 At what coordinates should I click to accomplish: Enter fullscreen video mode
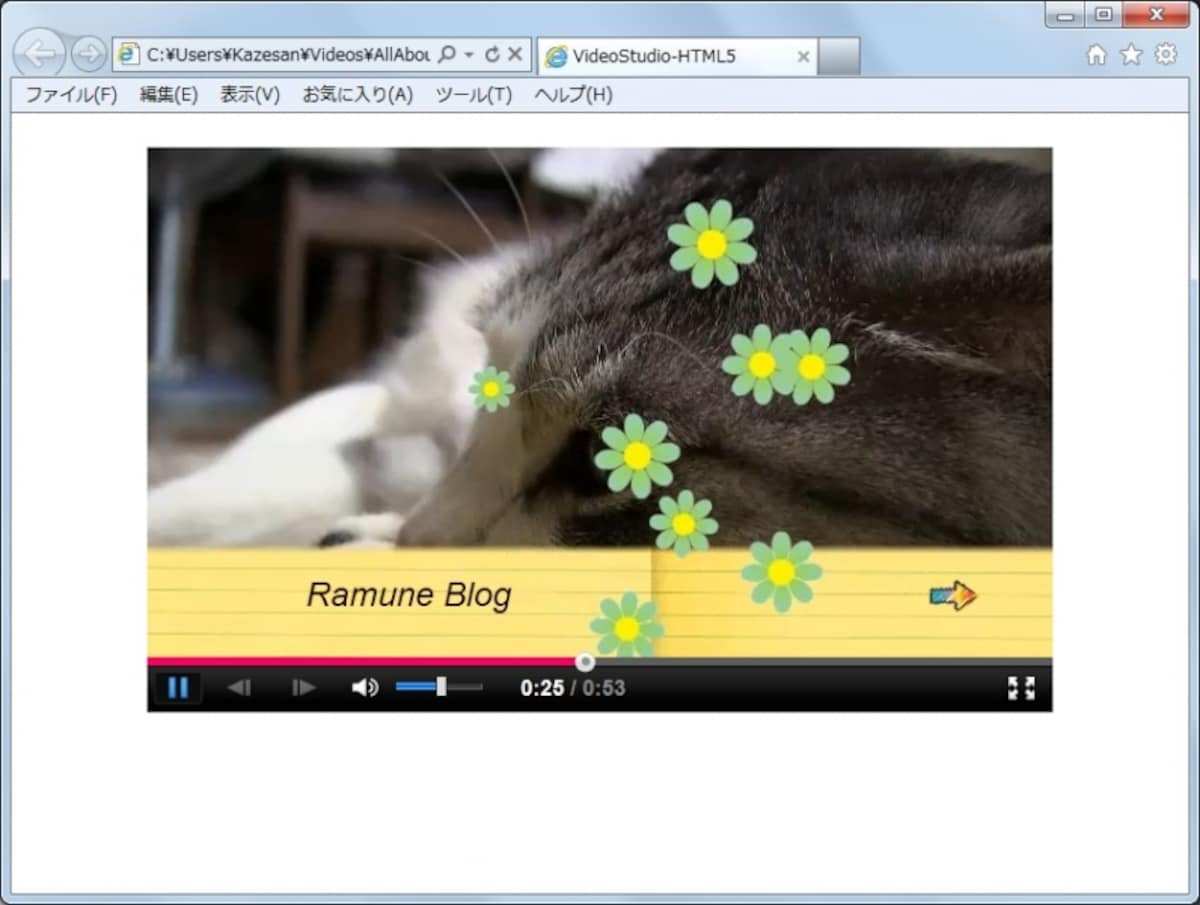pyautogui.click(x=1021, y=688)
